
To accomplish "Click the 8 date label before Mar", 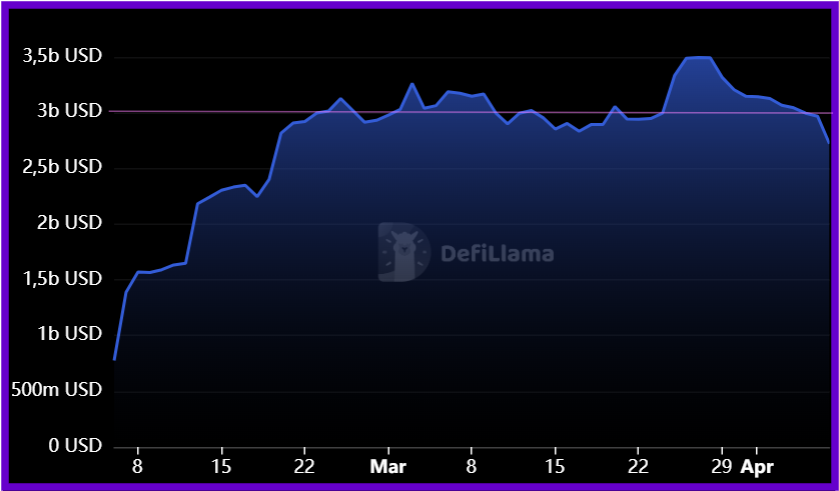I will click(137, 466).
